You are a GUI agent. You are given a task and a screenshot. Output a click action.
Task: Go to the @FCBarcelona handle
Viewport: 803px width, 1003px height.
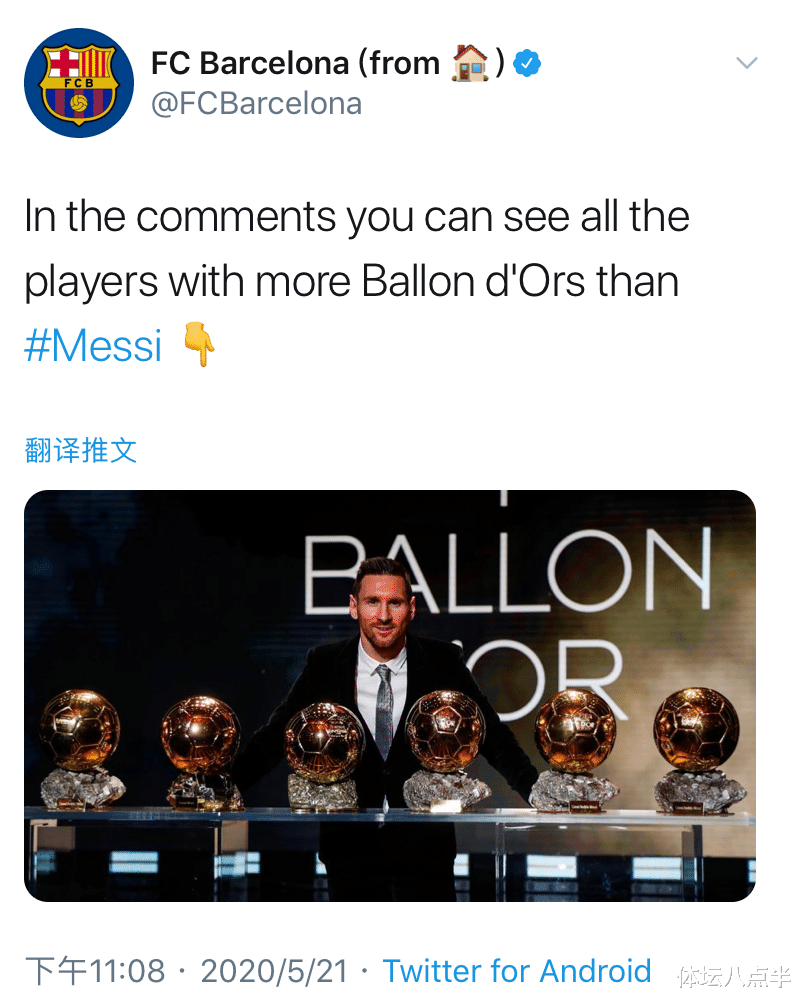coord(256,104)
